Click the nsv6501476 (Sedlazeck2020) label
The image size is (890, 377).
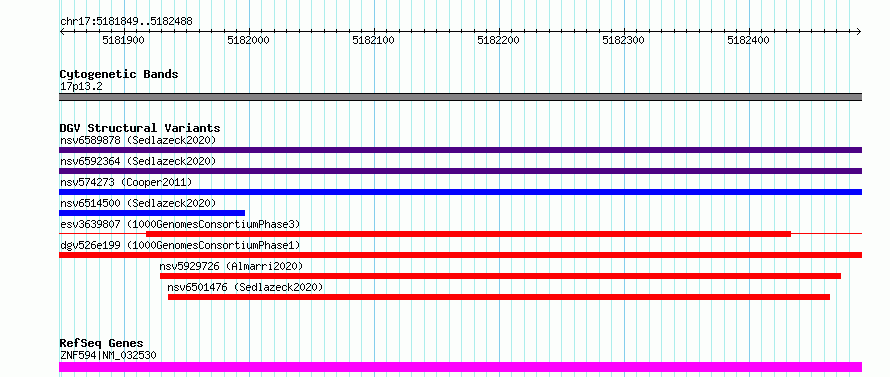(x=245, y=287)
